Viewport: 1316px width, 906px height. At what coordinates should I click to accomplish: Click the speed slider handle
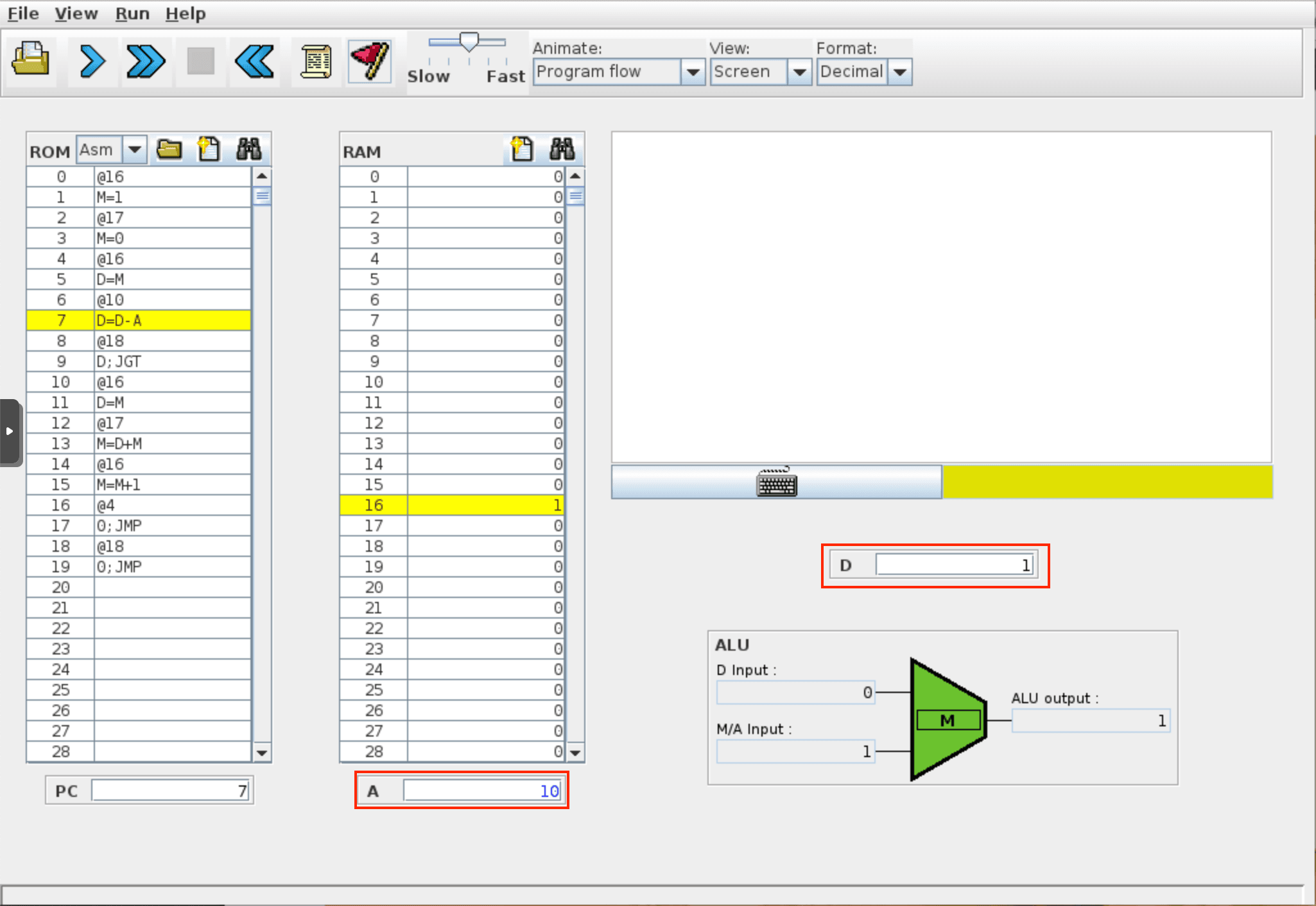tap(469, 42)
